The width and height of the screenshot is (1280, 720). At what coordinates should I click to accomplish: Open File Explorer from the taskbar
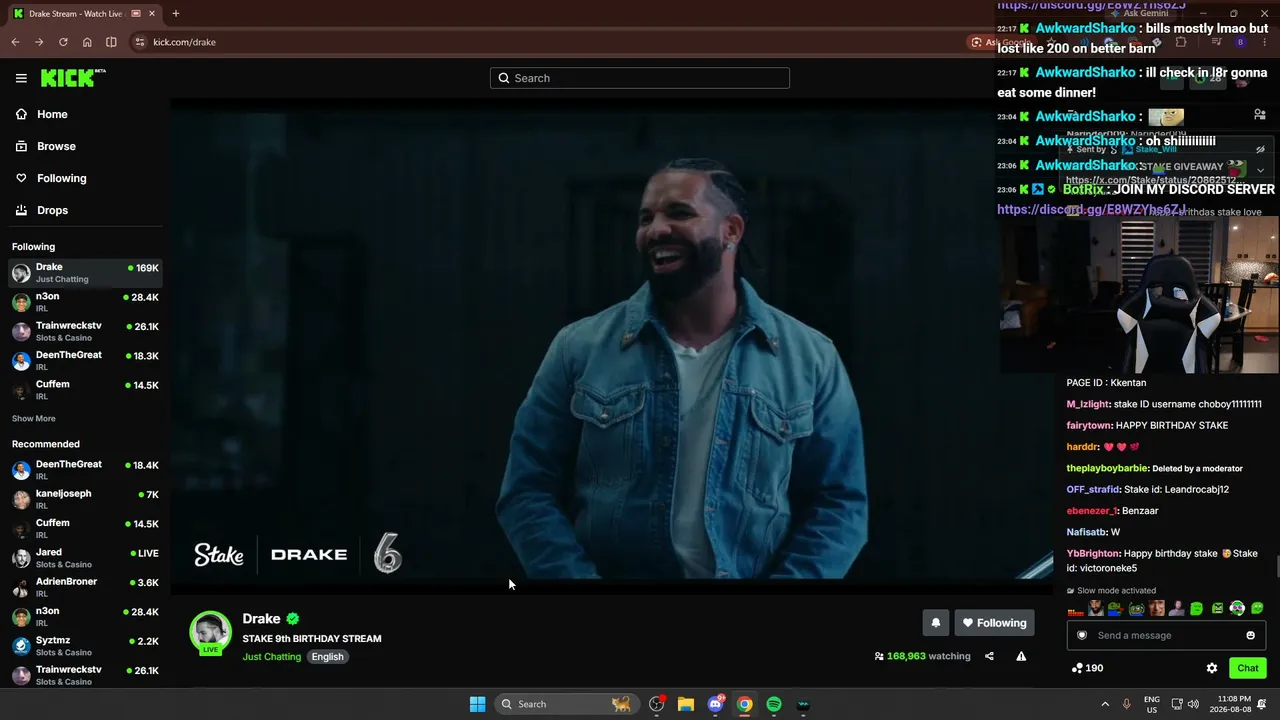tap(686, 704)
